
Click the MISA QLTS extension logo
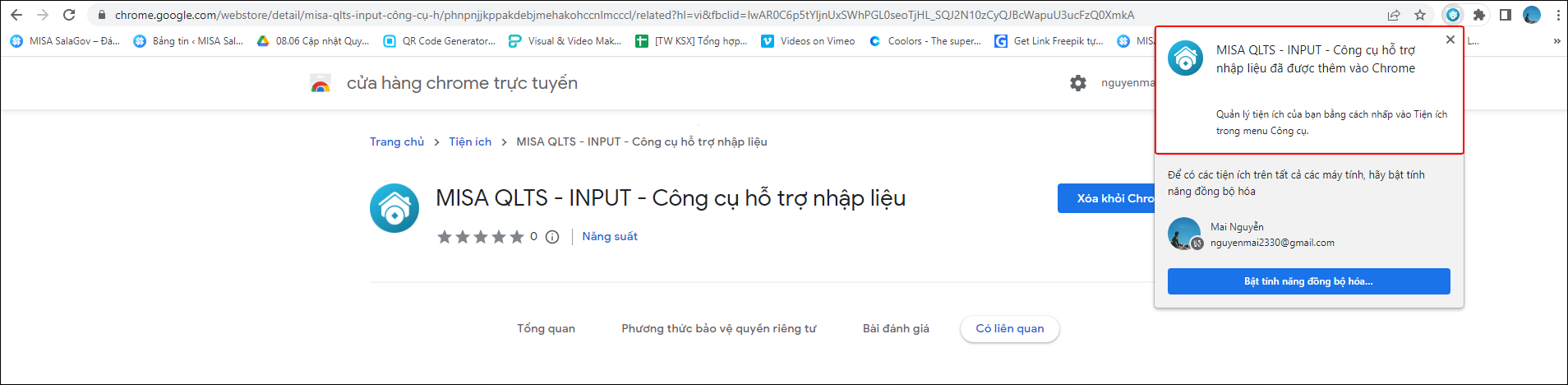pyautogui.click(x=394, y=208)
